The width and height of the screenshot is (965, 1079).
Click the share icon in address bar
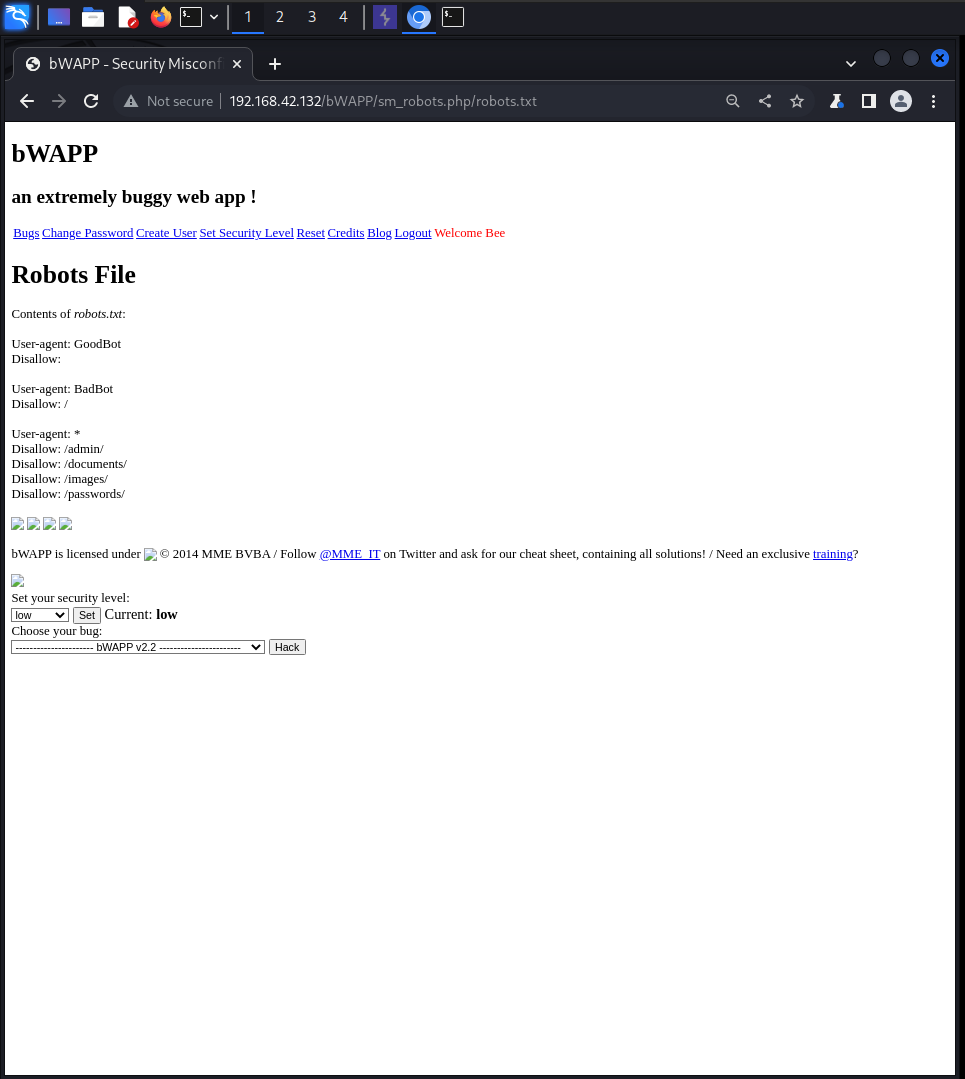point(765,101)
